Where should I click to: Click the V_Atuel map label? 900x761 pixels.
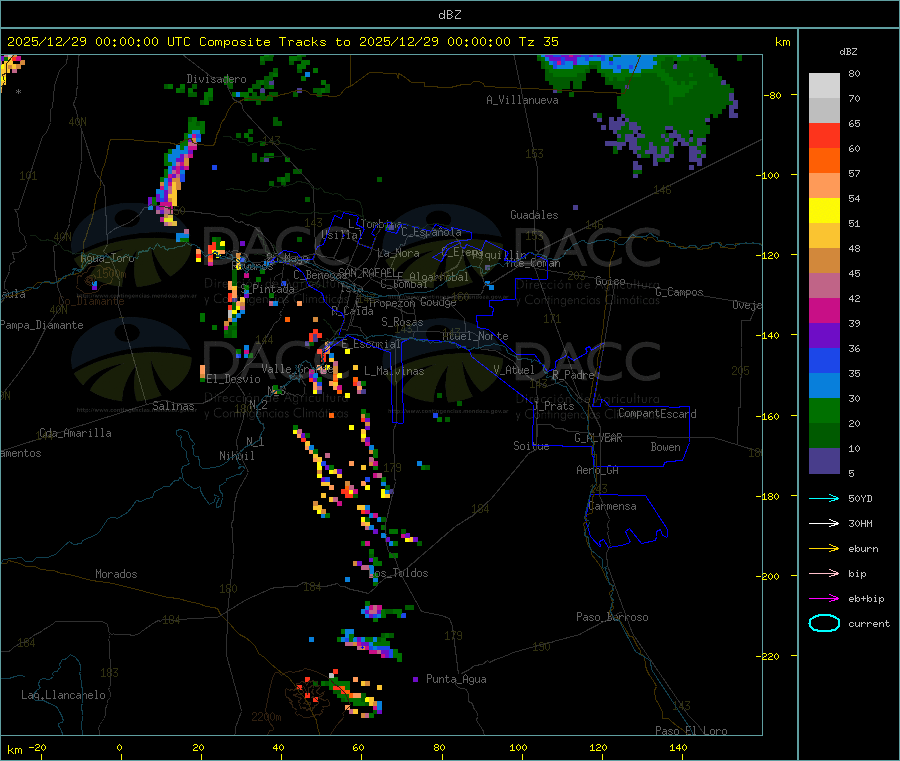coord(514,370)
